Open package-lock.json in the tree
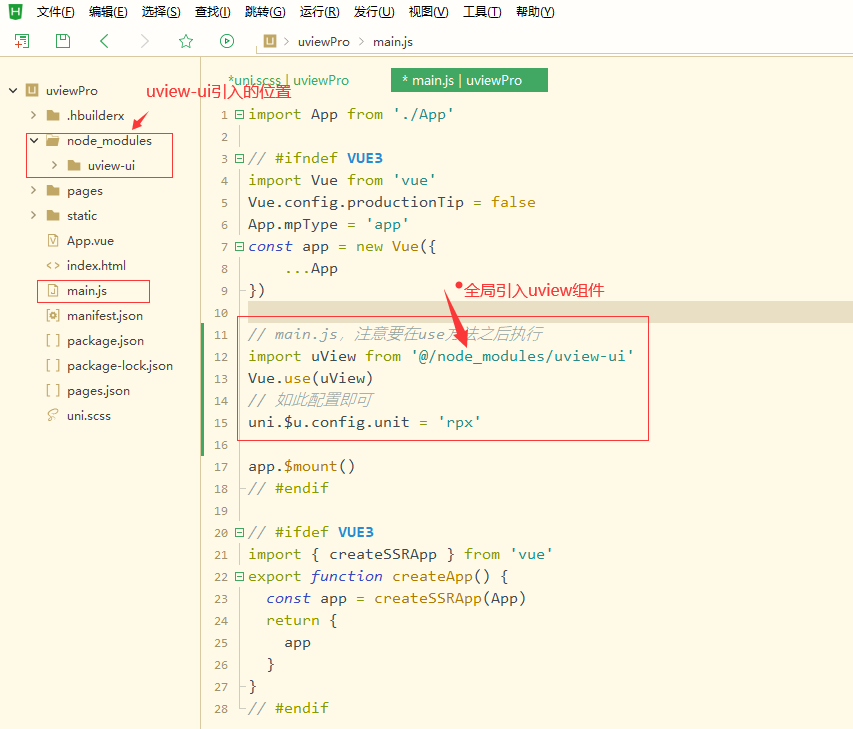 [x=120, y=366]
